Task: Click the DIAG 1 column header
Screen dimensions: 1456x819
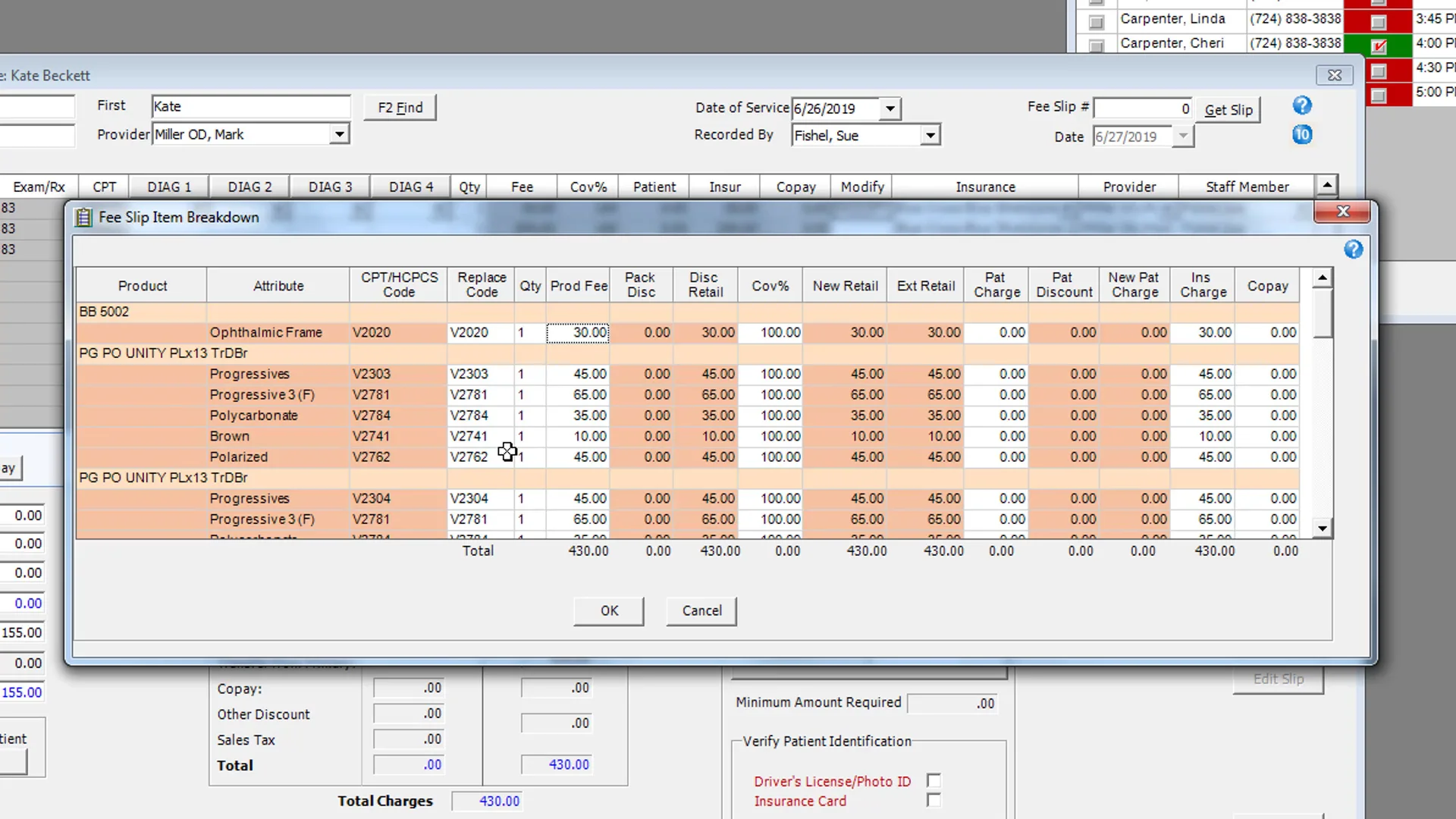Action: pyautogui.click(x=169, y=187)
